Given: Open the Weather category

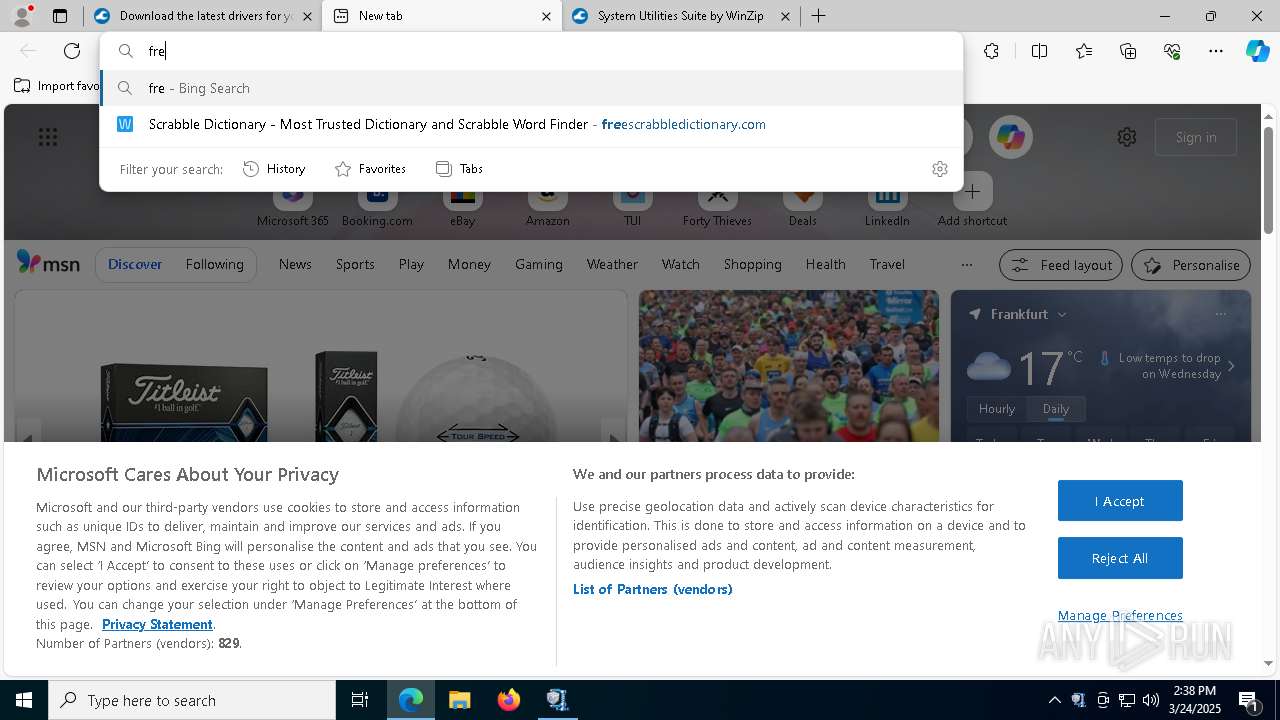Looking at the screenshot, I should point(612,264).
